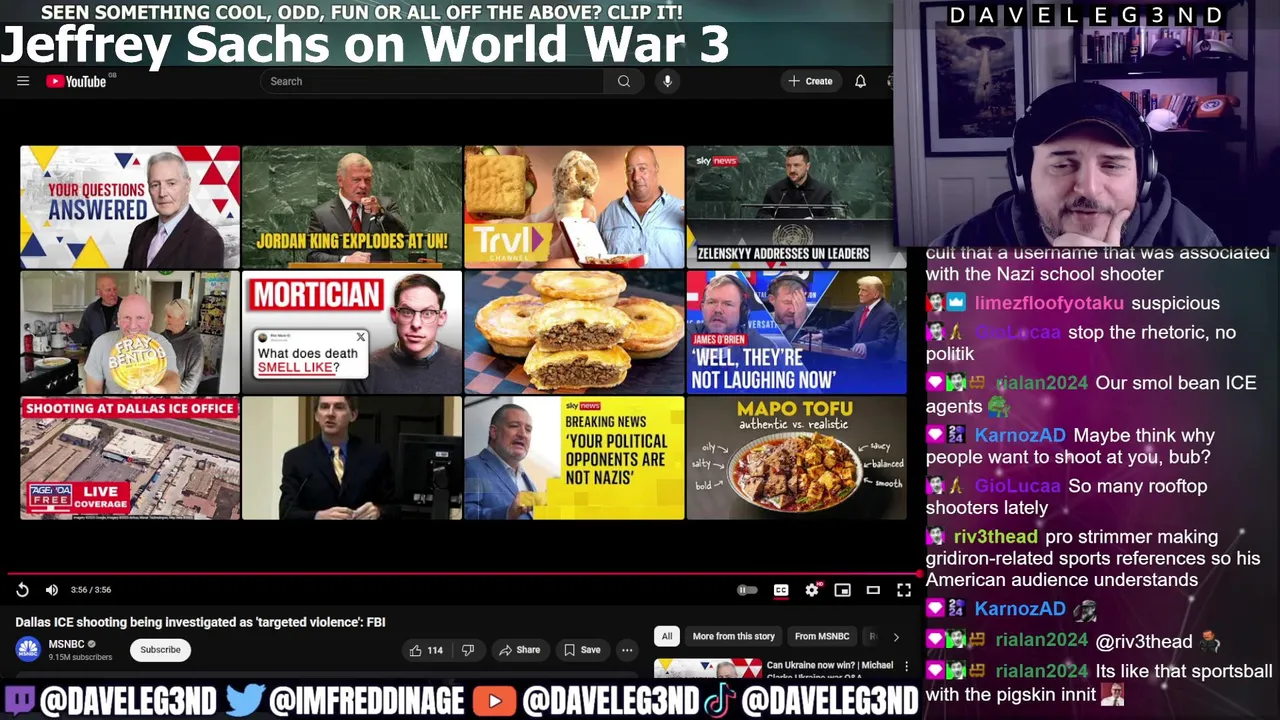1280x720 pixels.
Task: Start voice search with microphone icon
Action: [667, 81]
